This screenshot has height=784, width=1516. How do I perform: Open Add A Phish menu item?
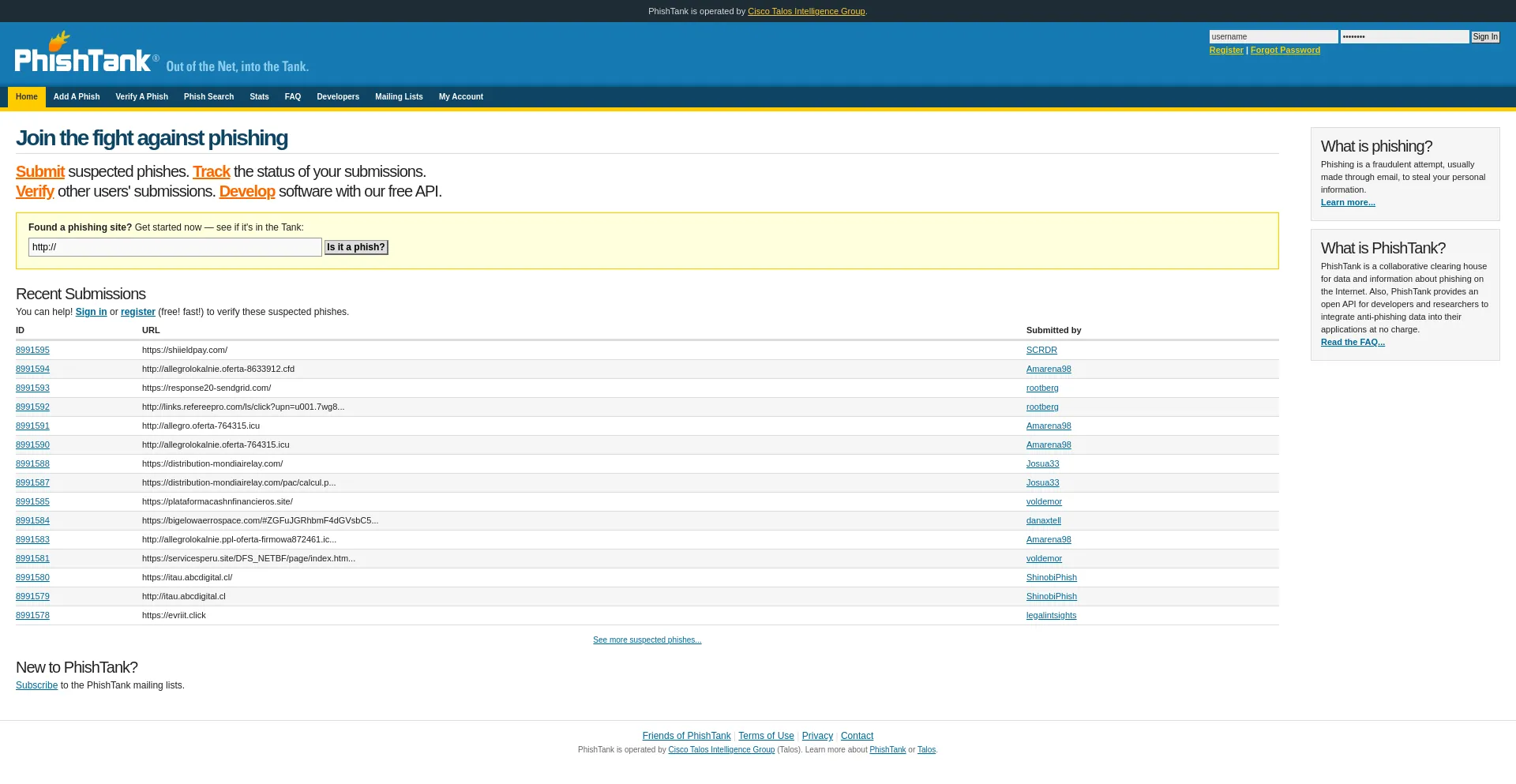77,97
